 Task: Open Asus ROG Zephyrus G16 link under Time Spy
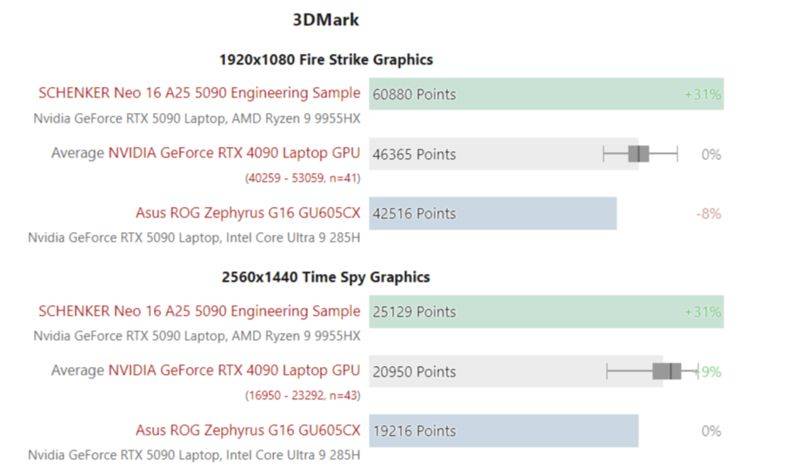click(x=248, y=431)
